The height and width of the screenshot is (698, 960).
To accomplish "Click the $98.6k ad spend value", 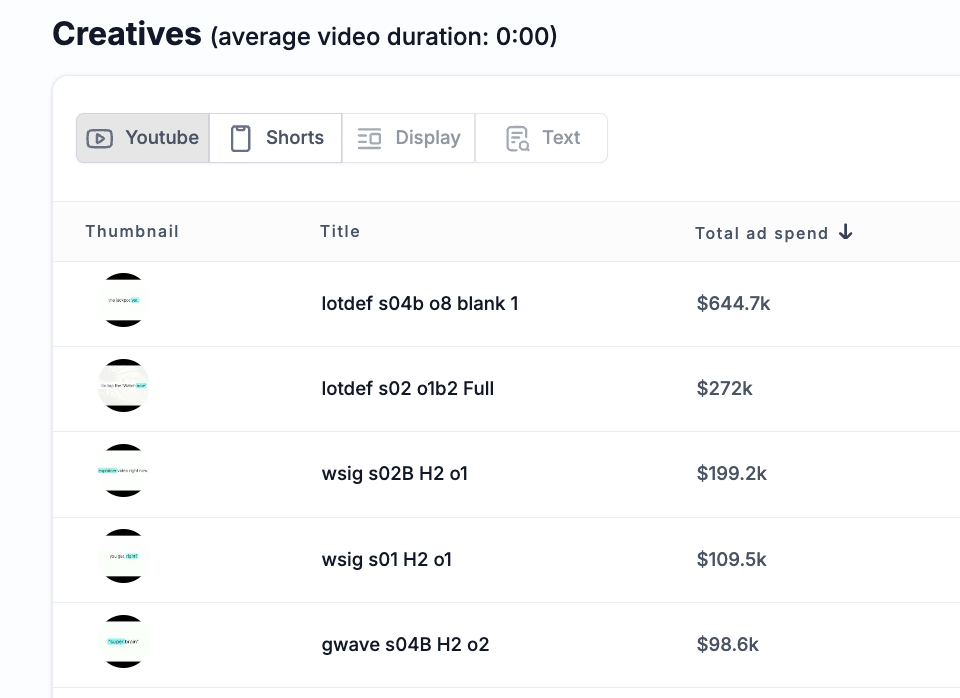I will pos(727,644).
